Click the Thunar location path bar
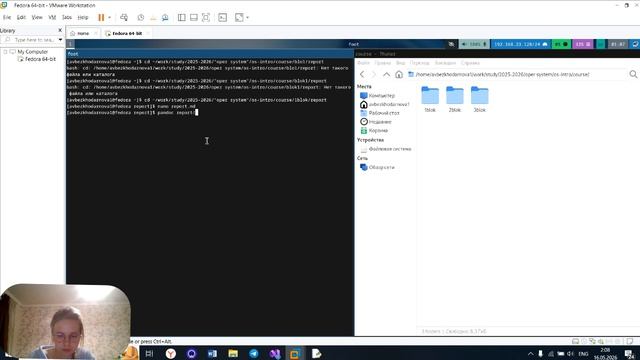The image size is (640, 360). pyautogui.click(x=516, y=74)
